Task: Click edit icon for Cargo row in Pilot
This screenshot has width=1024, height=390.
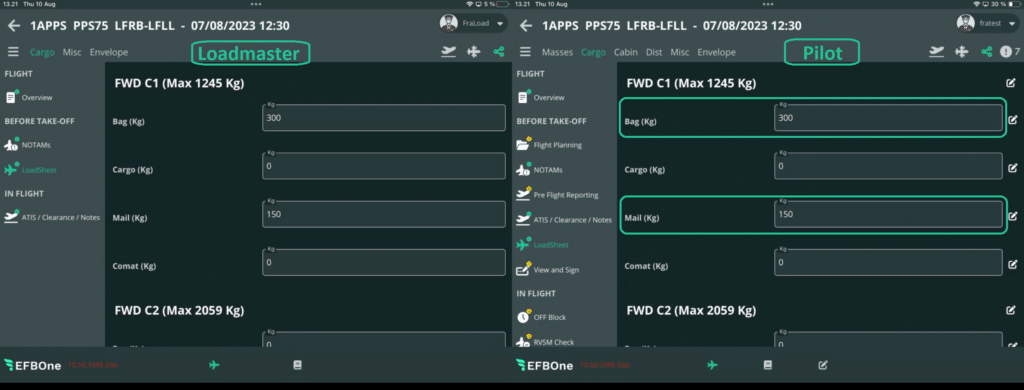Action: tap(1013, 168)
